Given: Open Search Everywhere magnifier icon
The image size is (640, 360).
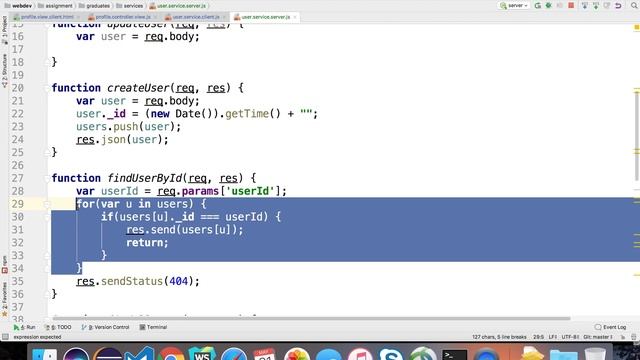Looking at the screenshot, I should click(x=635, y=6).
